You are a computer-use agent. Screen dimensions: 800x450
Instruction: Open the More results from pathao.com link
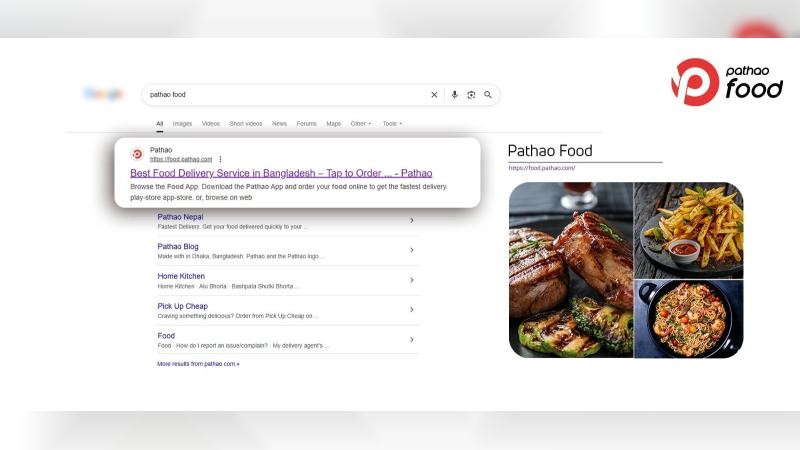(198, 364)
